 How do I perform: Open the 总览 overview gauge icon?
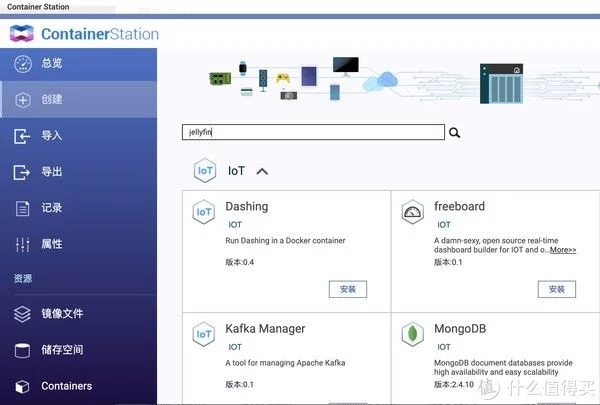coord(23,64)
